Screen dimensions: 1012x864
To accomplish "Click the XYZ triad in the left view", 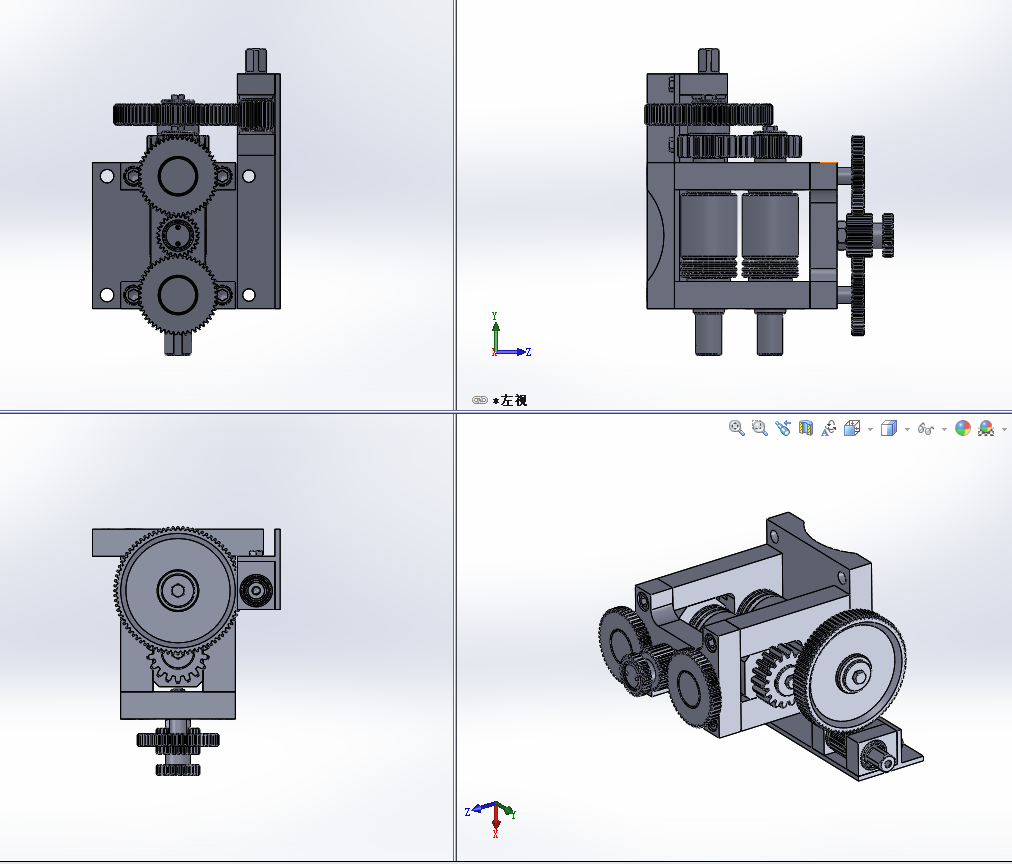I will click(x=511, y=334).
